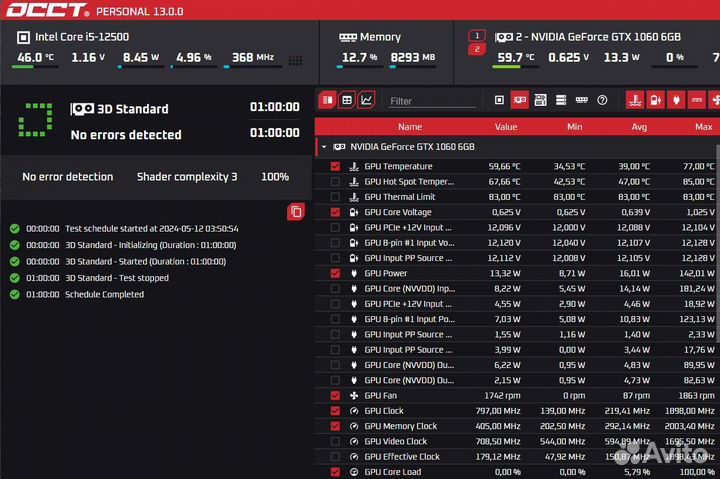Enable the GPU Hot Spot Temperature checkbox
Image resolution: width=720 pixels, height=479 pixels.
click(335, 182)
